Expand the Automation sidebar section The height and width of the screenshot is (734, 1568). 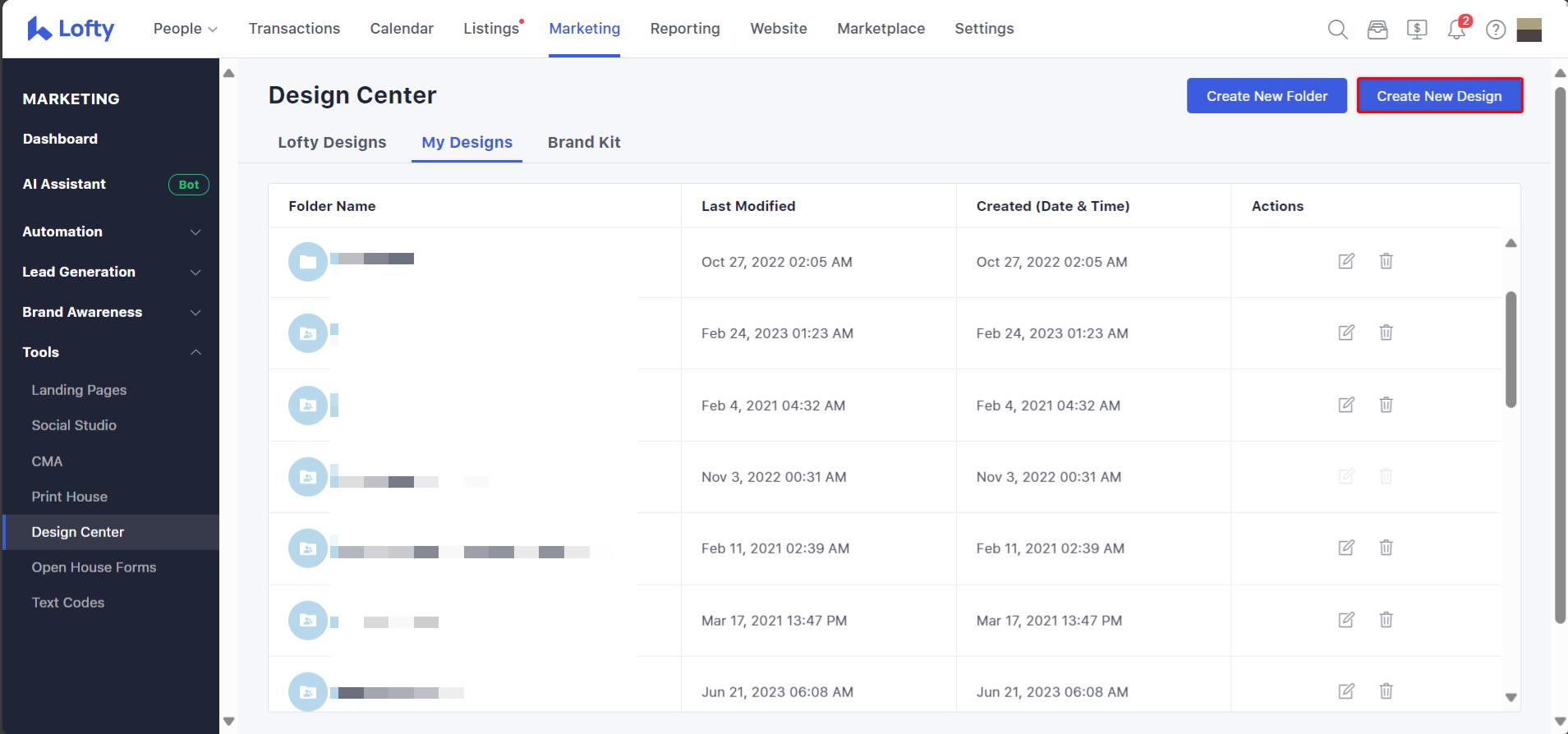coord(195,232)
